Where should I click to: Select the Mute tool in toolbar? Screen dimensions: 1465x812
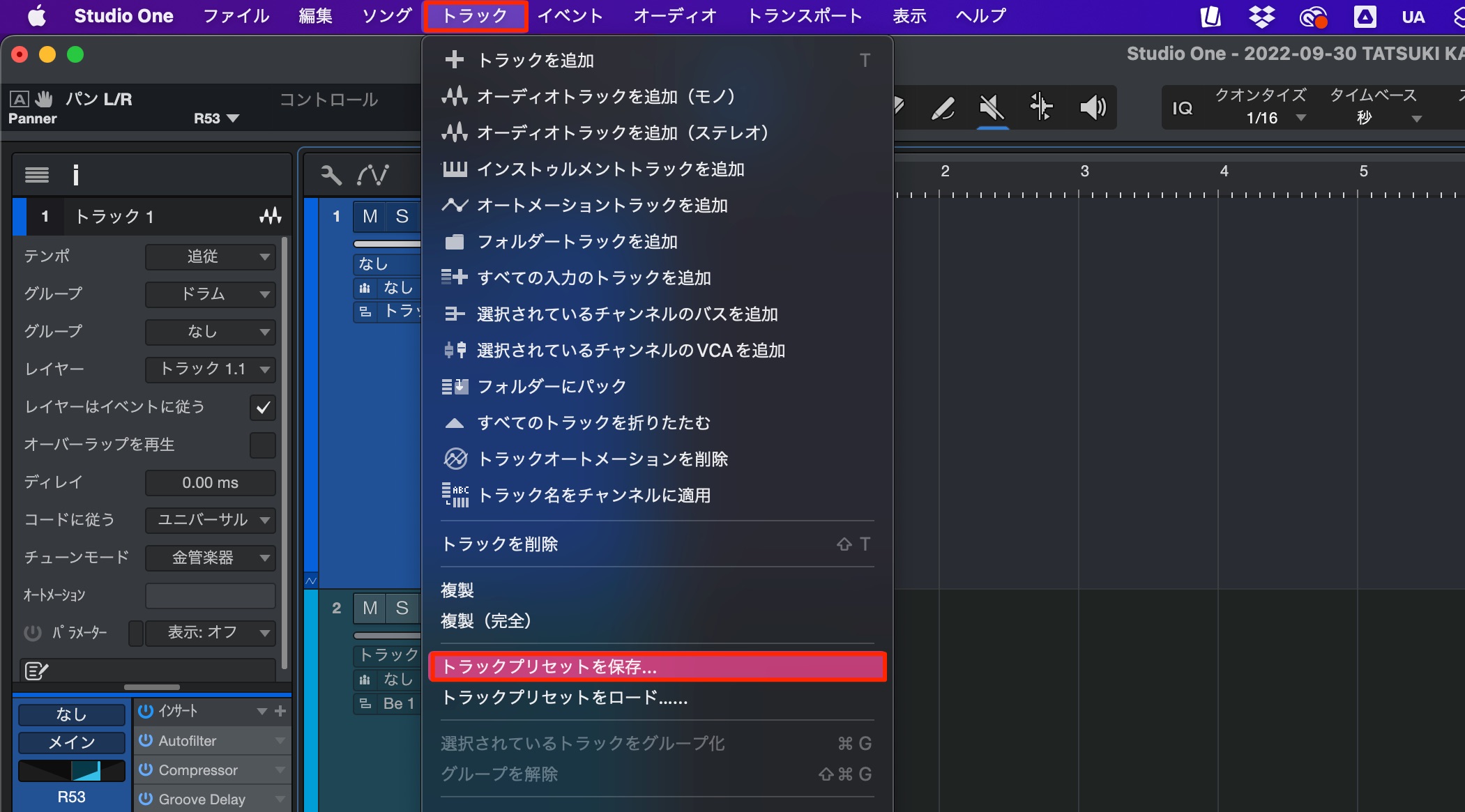[x=992, y=108]
